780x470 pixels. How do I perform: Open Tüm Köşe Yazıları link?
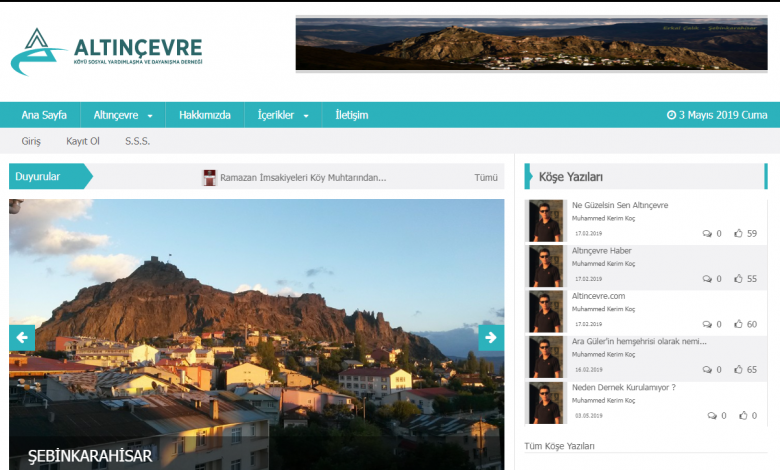coord(559,446)
